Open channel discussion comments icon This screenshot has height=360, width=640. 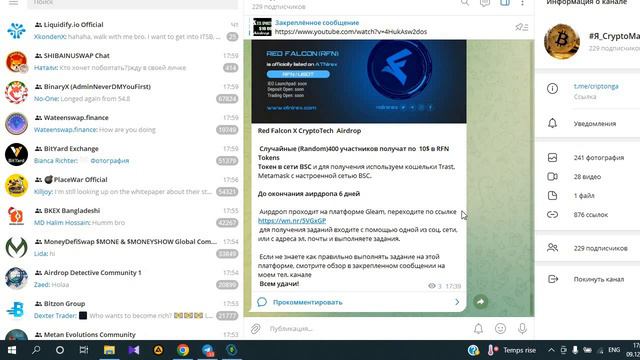click(x=484, y=2)
